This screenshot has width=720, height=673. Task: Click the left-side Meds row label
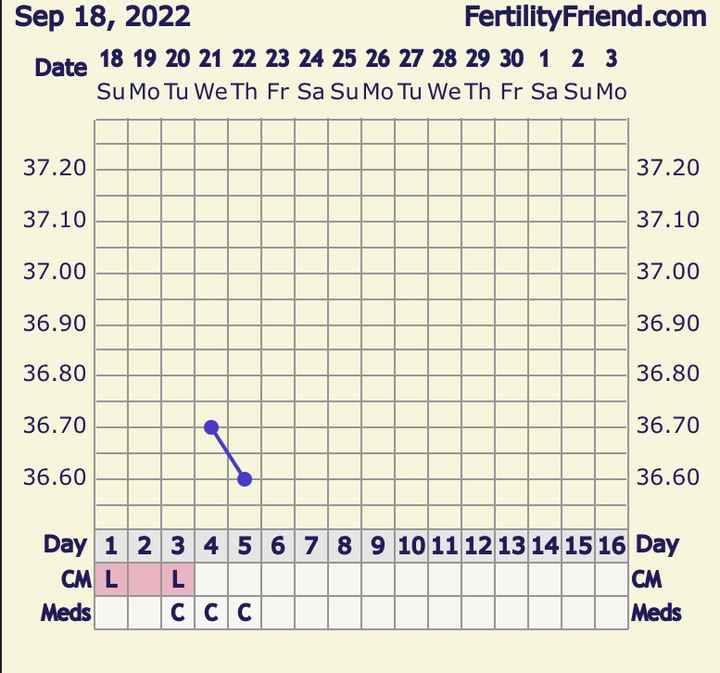pos(66,612)
